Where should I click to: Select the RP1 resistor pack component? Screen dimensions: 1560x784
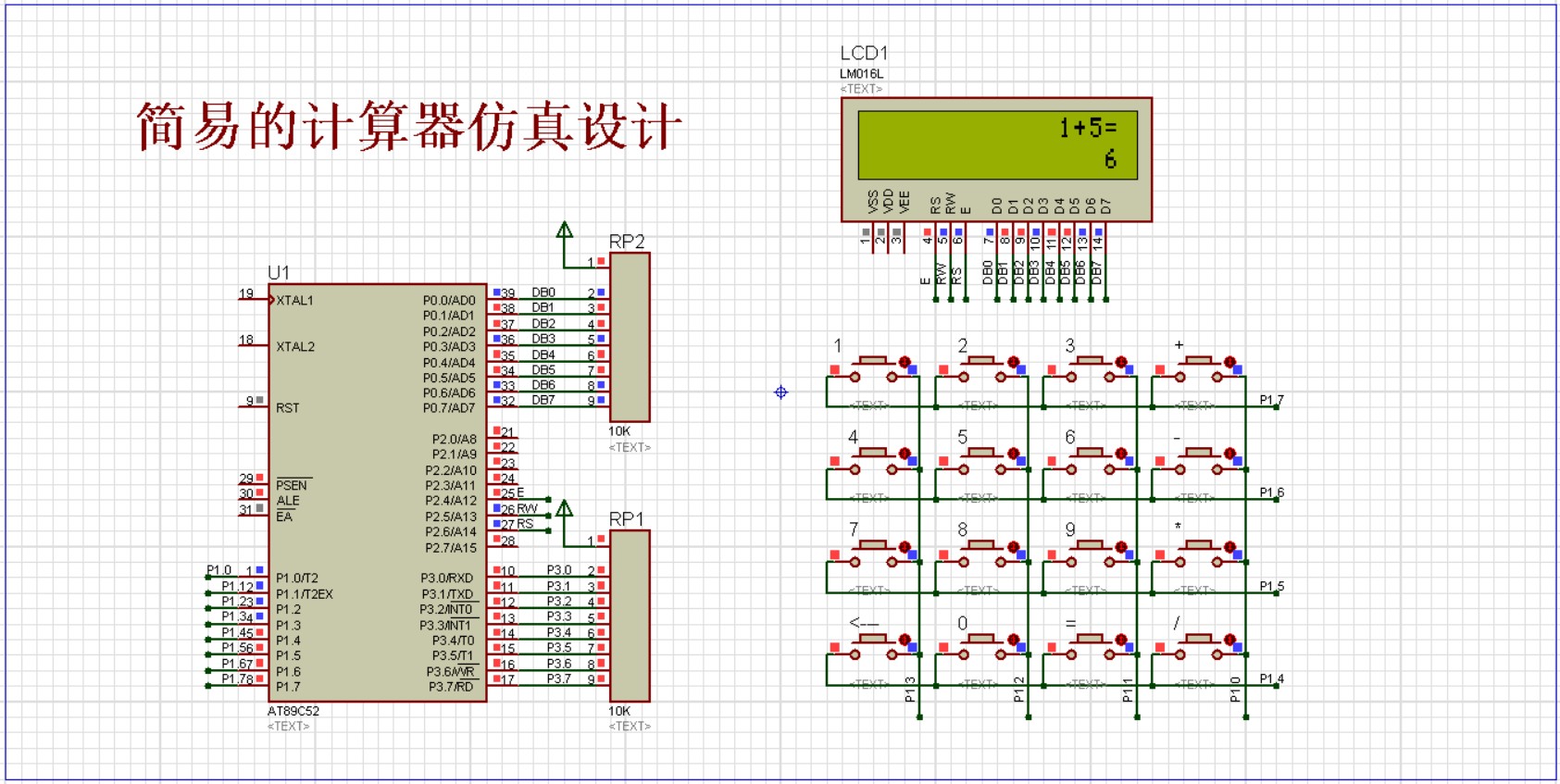(x=630, y=616)
